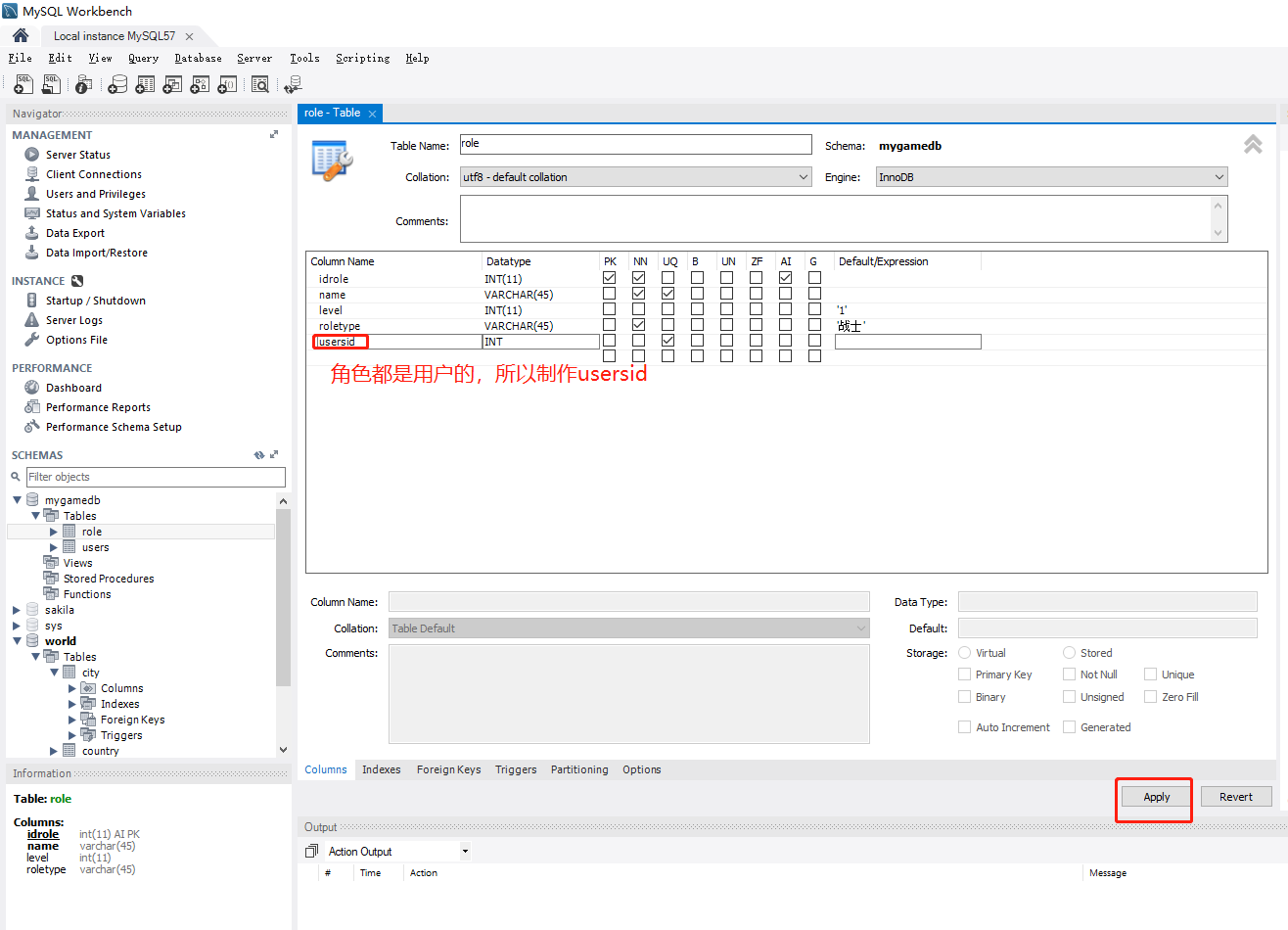Collapse the table header panel chevron

(x=1253, y=145)
